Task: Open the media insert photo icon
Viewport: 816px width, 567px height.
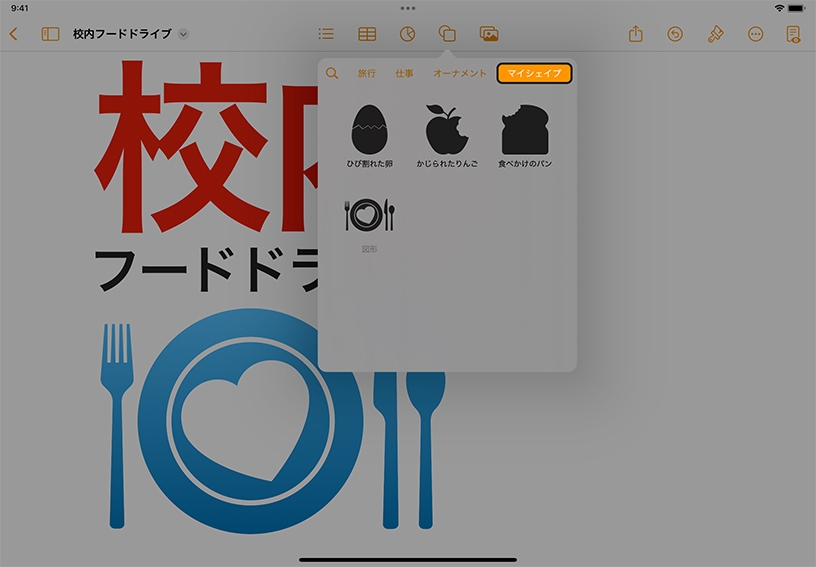Action: 489,34
